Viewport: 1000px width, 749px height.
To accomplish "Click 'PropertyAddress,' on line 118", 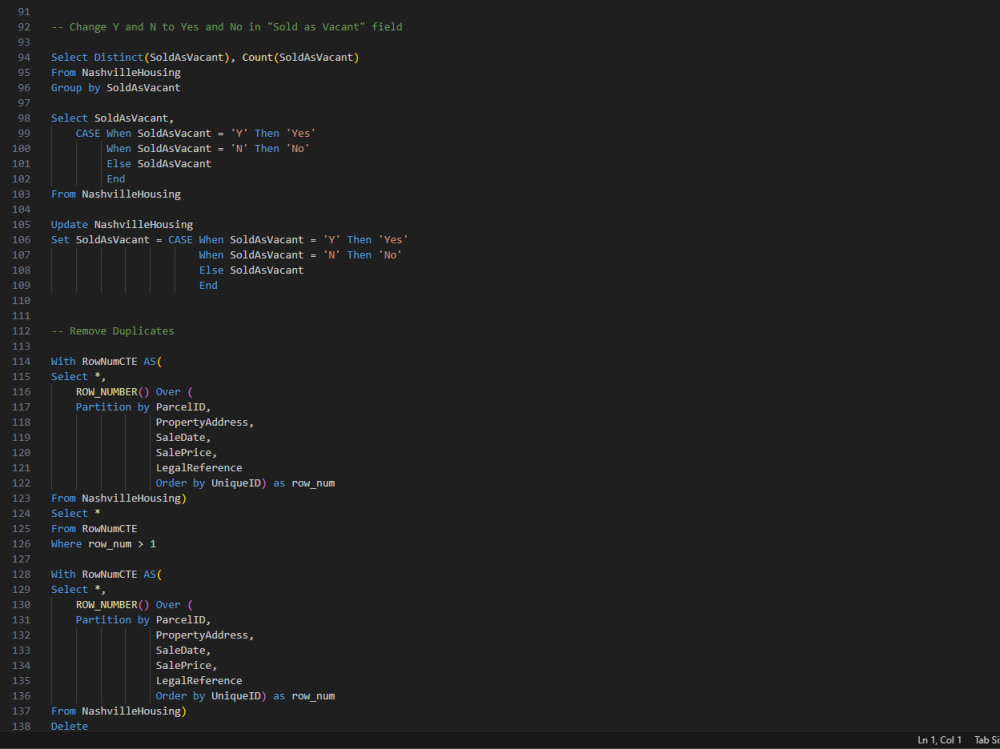I will (x=205, y=422).
